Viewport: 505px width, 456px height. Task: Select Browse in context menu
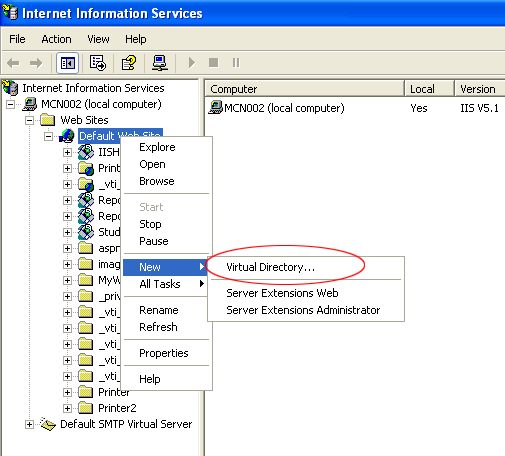point(166,181)
